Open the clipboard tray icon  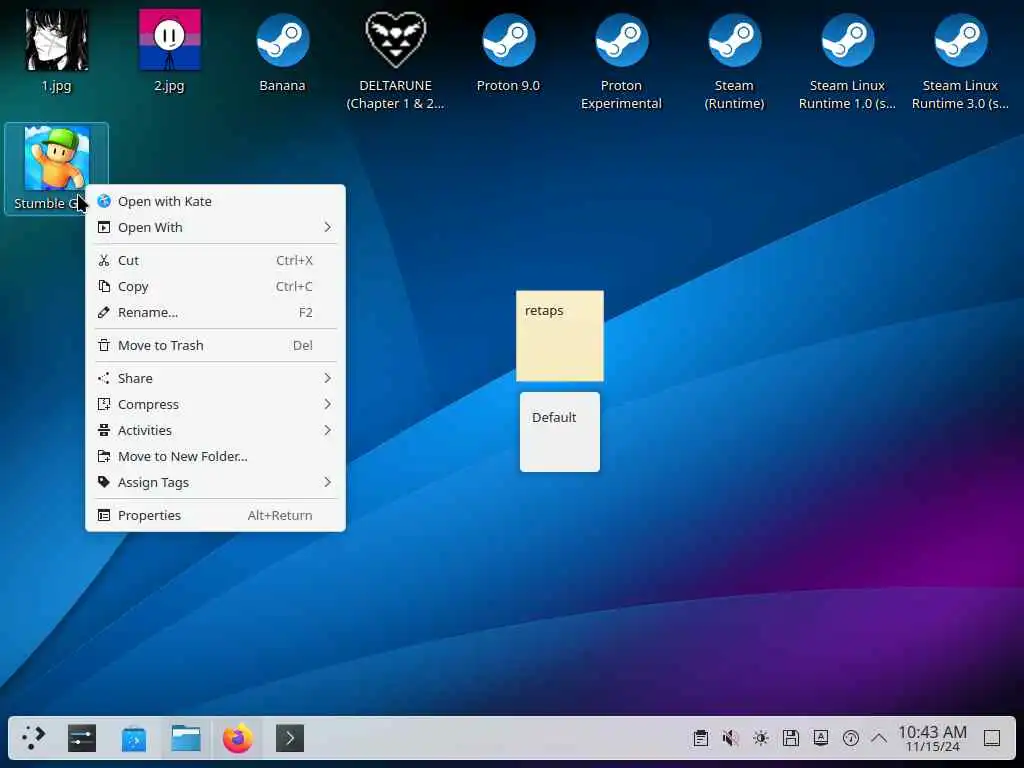[701, 738]
